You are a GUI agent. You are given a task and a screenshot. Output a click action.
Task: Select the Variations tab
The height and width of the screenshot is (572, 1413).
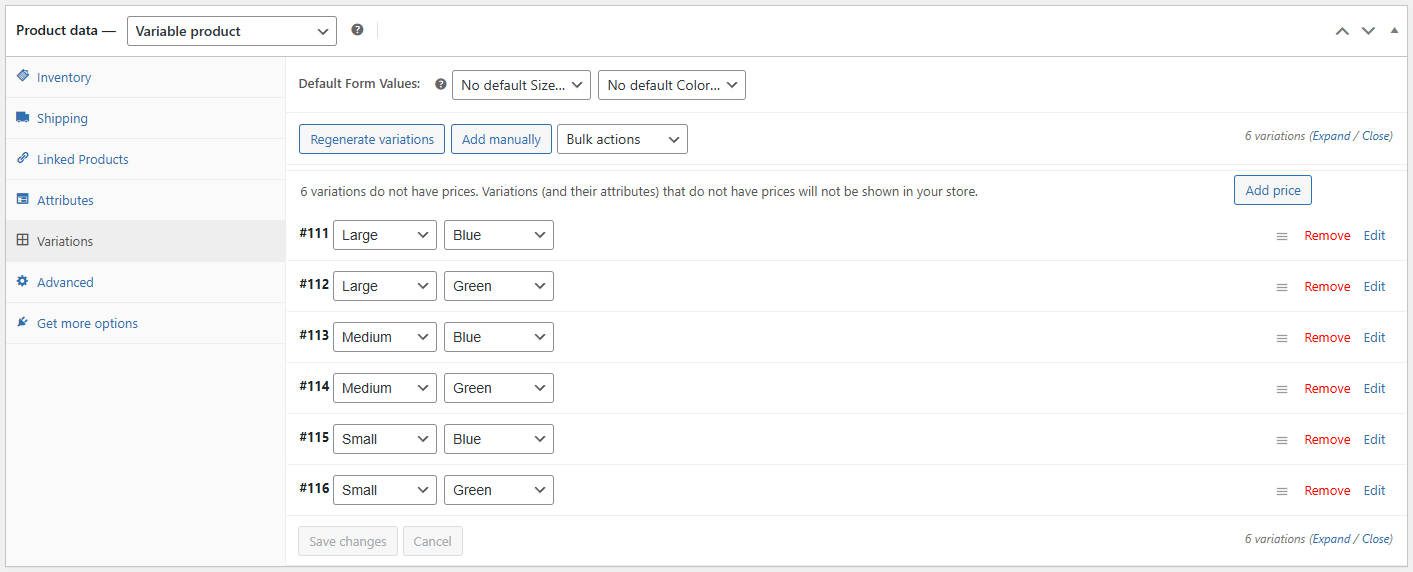click(x=145, y=241)
